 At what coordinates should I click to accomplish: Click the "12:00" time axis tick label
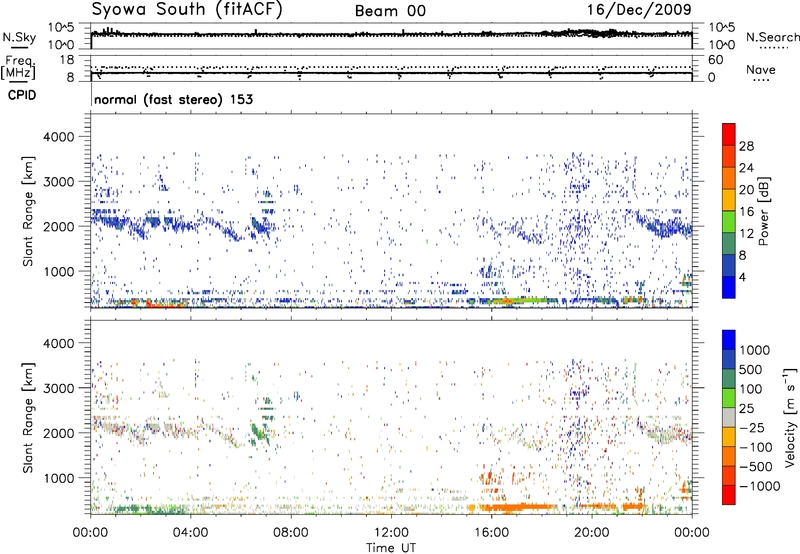(391, 533)
